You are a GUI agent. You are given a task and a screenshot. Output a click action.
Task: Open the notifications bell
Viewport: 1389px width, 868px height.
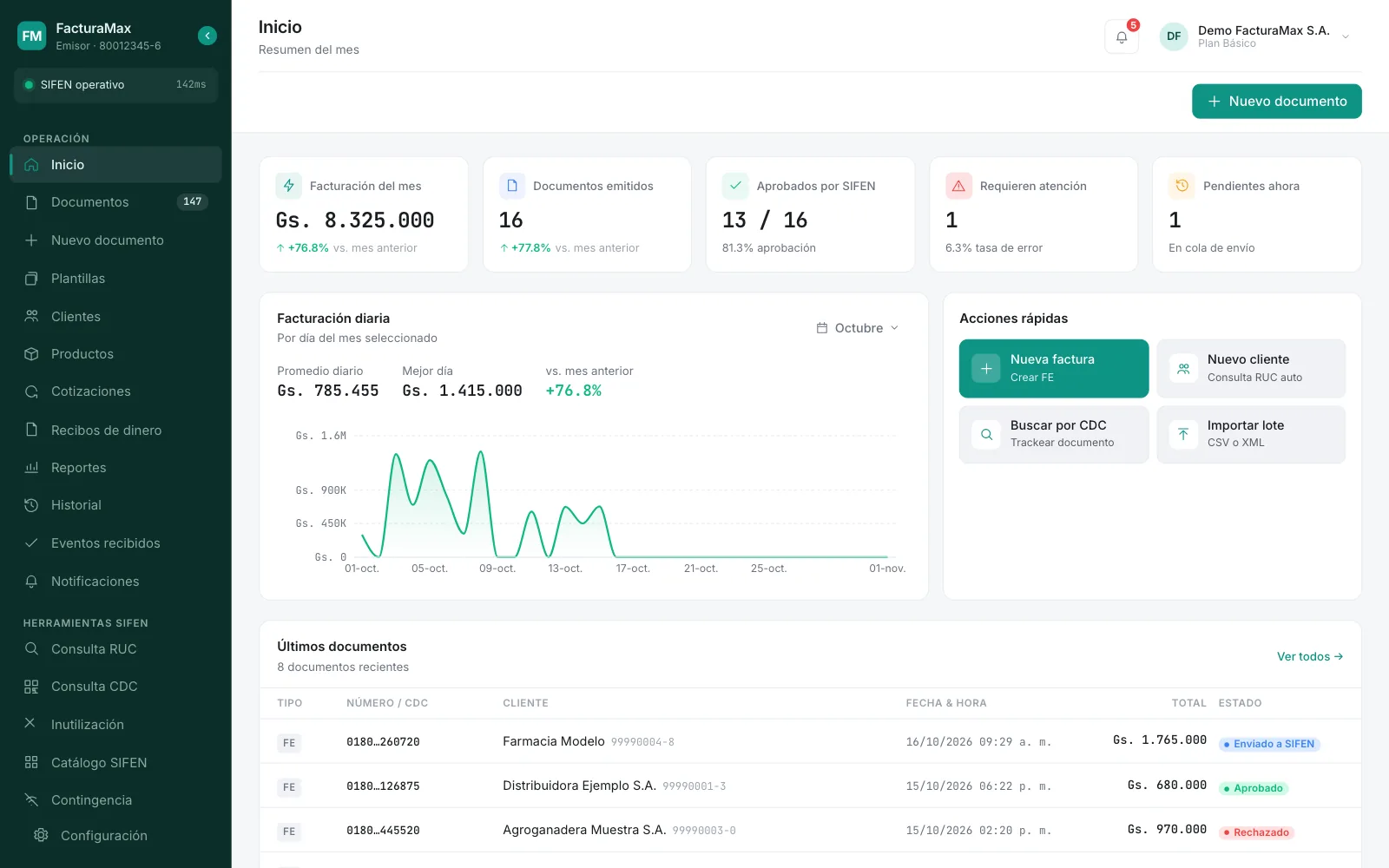click(x=1122, y=36)
